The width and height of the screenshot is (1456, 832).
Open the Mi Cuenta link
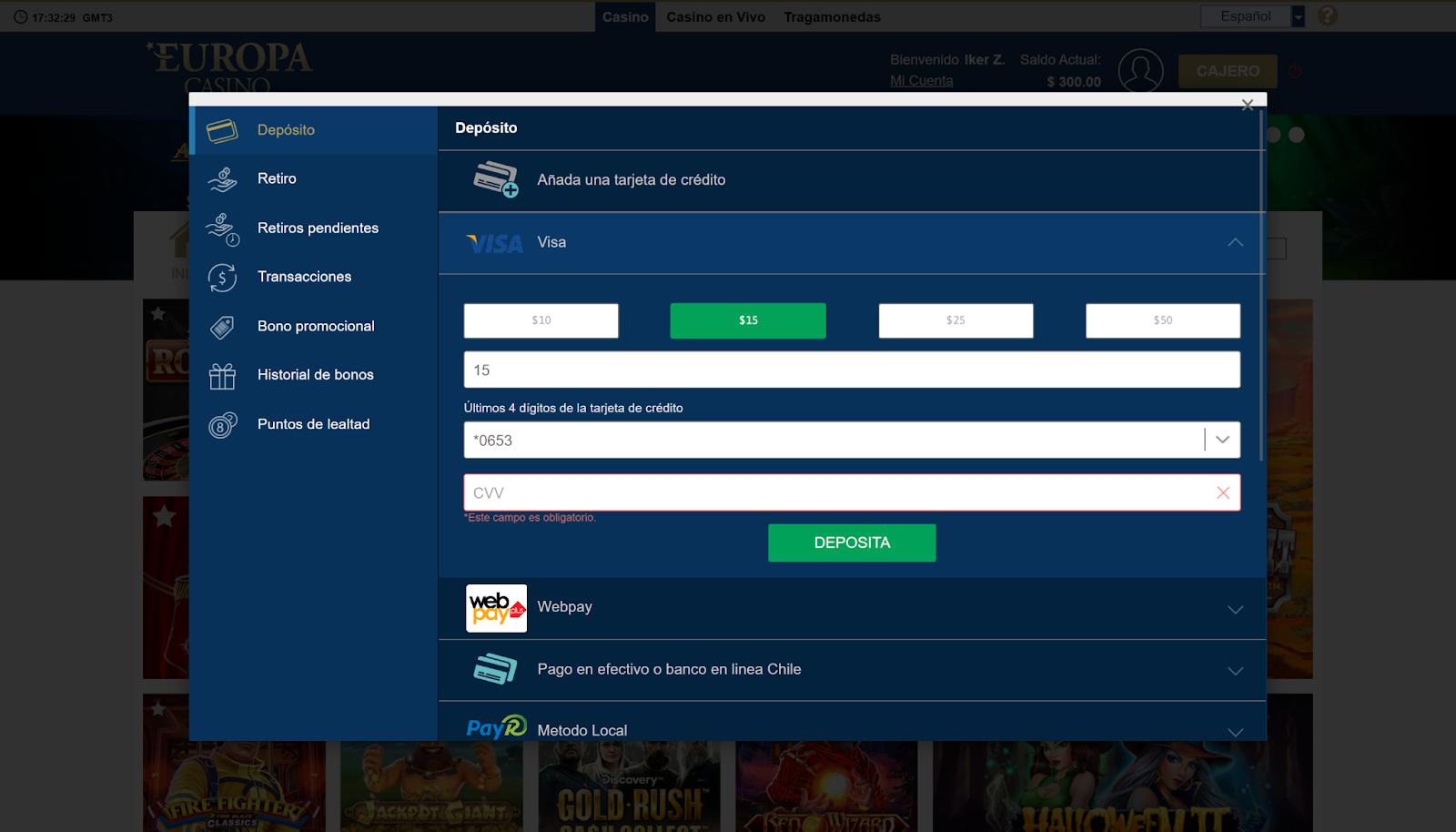pos(921,80)
